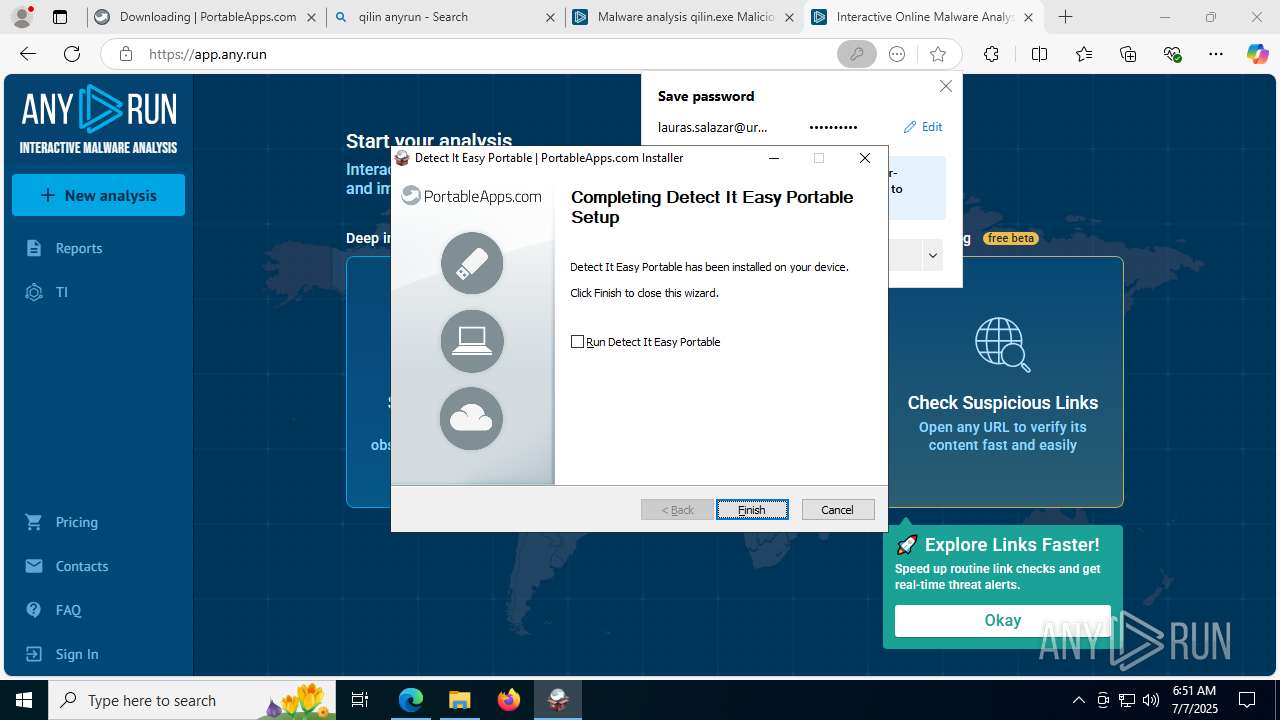Click Finish in the installer wizard
The image size is (1280, 720).
pos(752,510)
